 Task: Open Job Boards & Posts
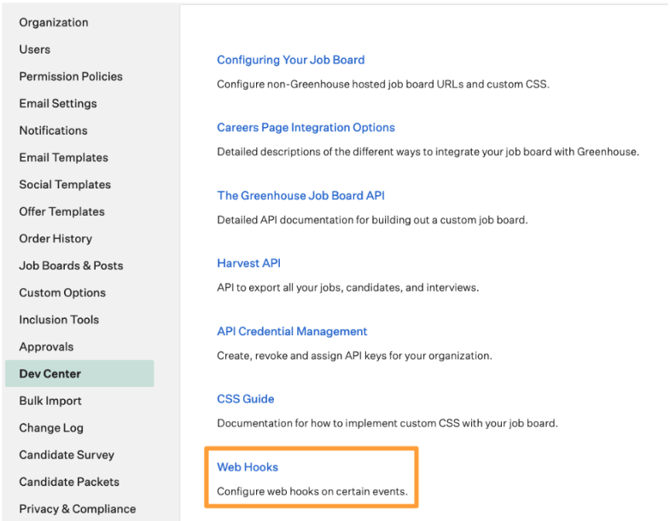click(71, 265)
